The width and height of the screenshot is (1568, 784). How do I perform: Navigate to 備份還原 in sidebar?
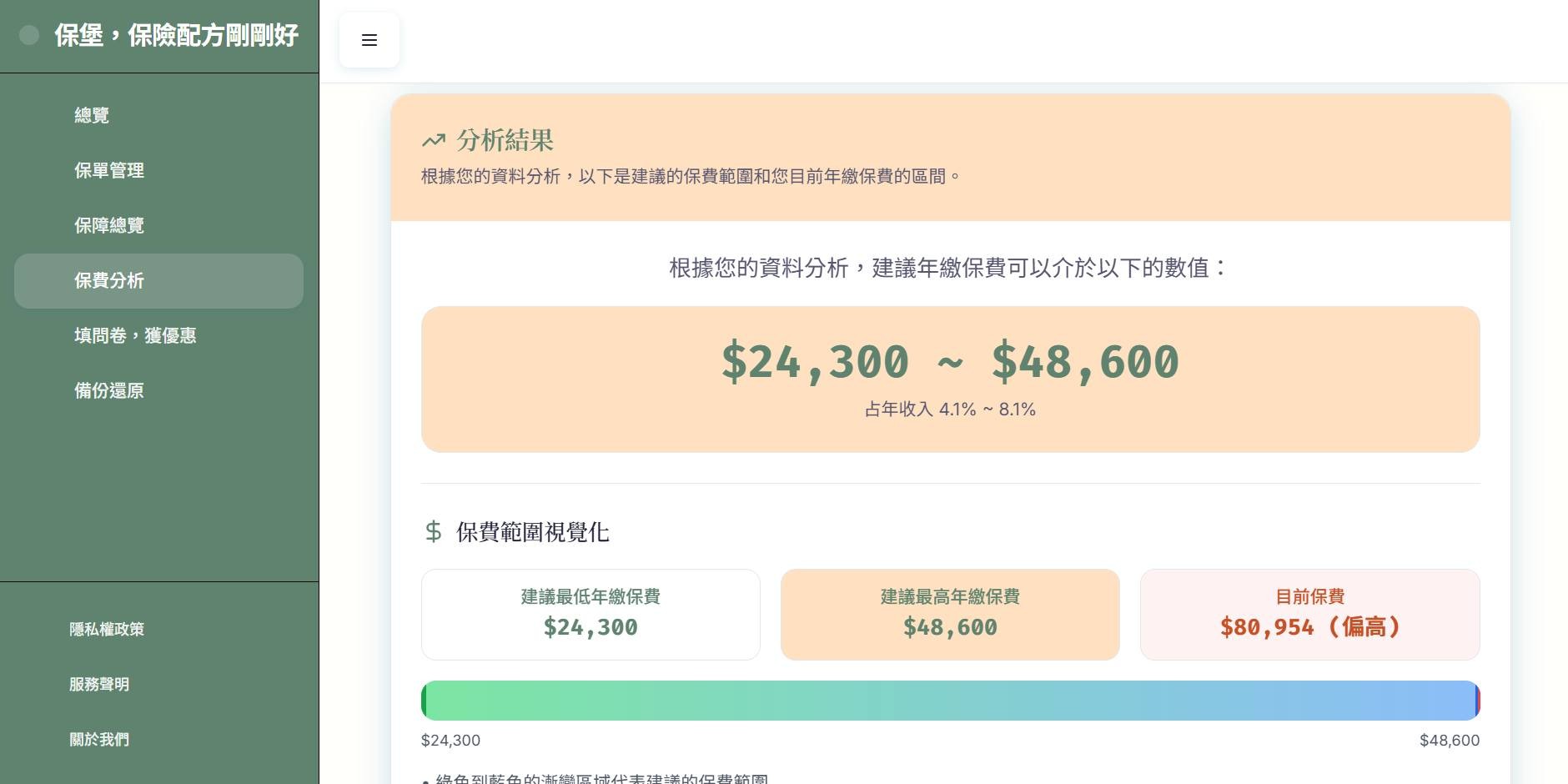[109, 390]
